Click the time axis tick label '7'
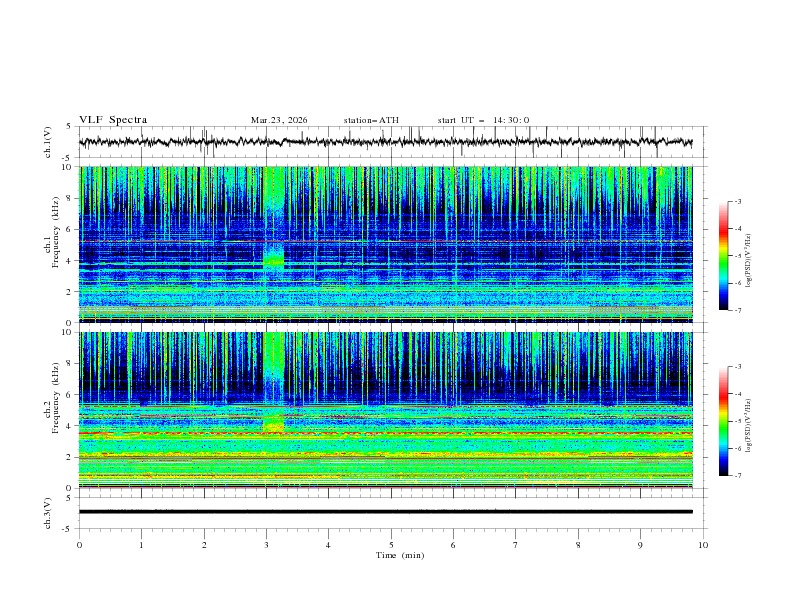 coord(516,545)
